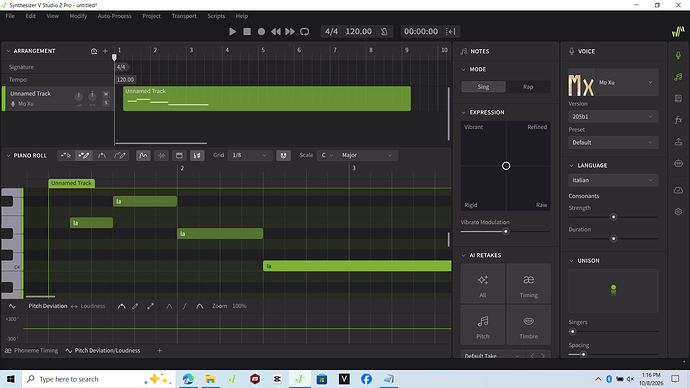Select the parameter pencil draw tool

coord(136,306)
